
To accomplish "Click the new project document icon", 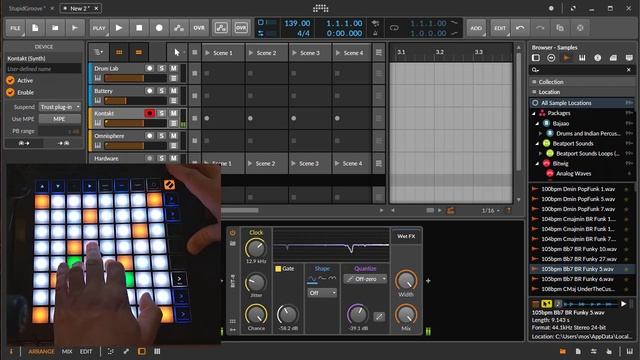I will [x=35, y=28].
